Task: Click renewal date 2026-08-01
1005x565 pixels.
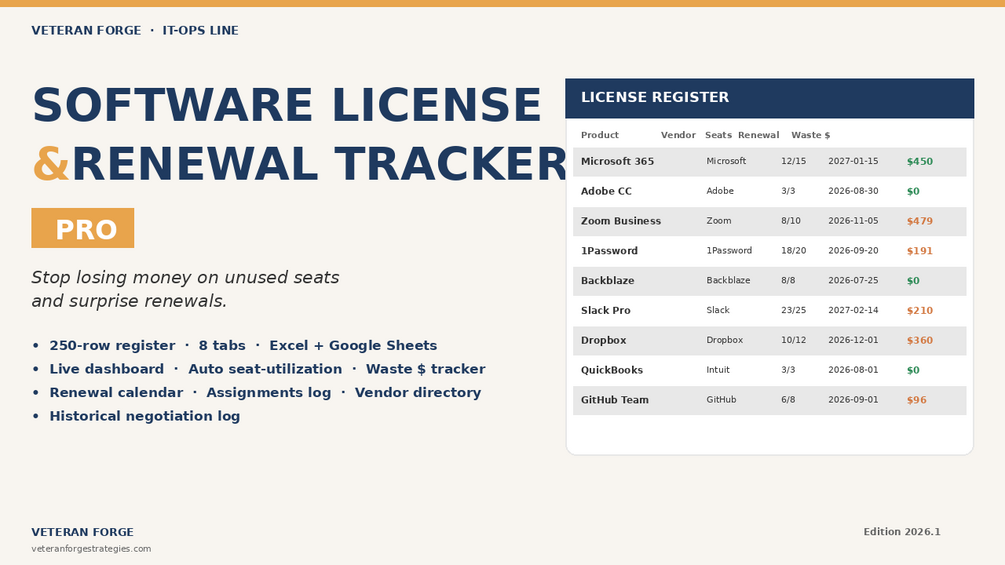Action: pyautogui.click(x=853, y=370)
